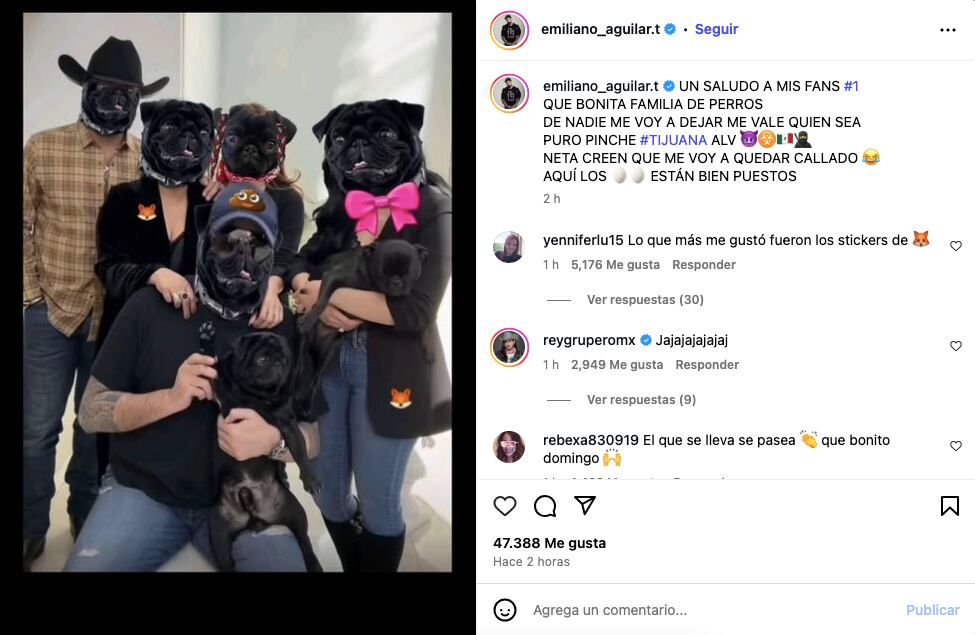975x635 pixels.
Task: Like the post with the heart icon
Action: click(505, 506)
